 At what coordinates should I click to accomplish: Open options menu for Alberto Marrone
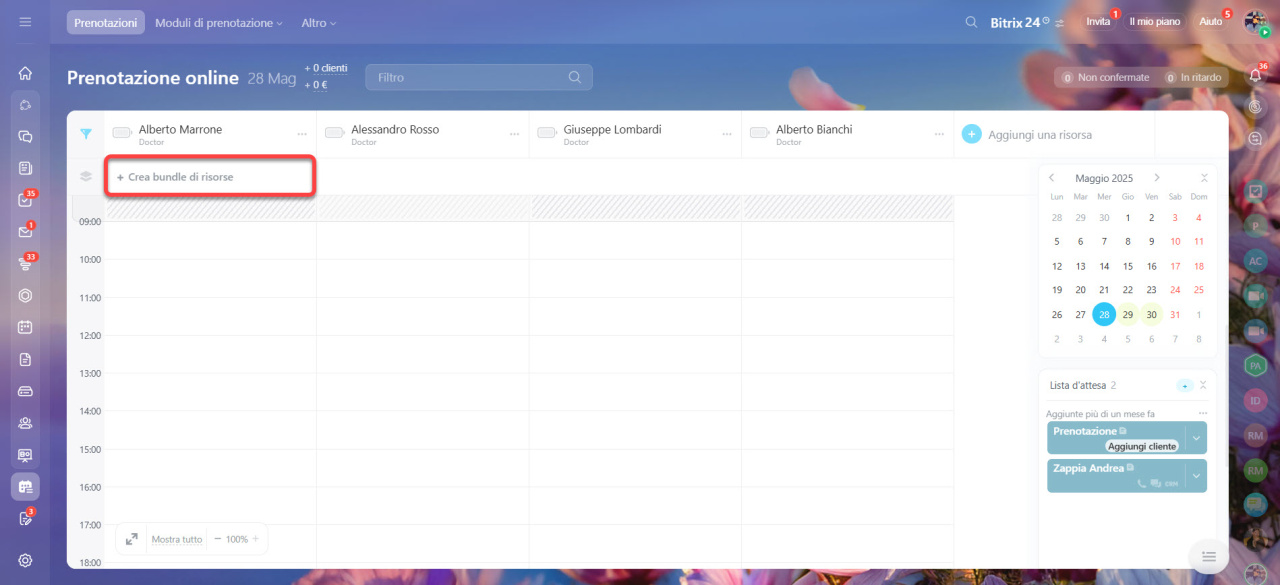tap(302, 134)
